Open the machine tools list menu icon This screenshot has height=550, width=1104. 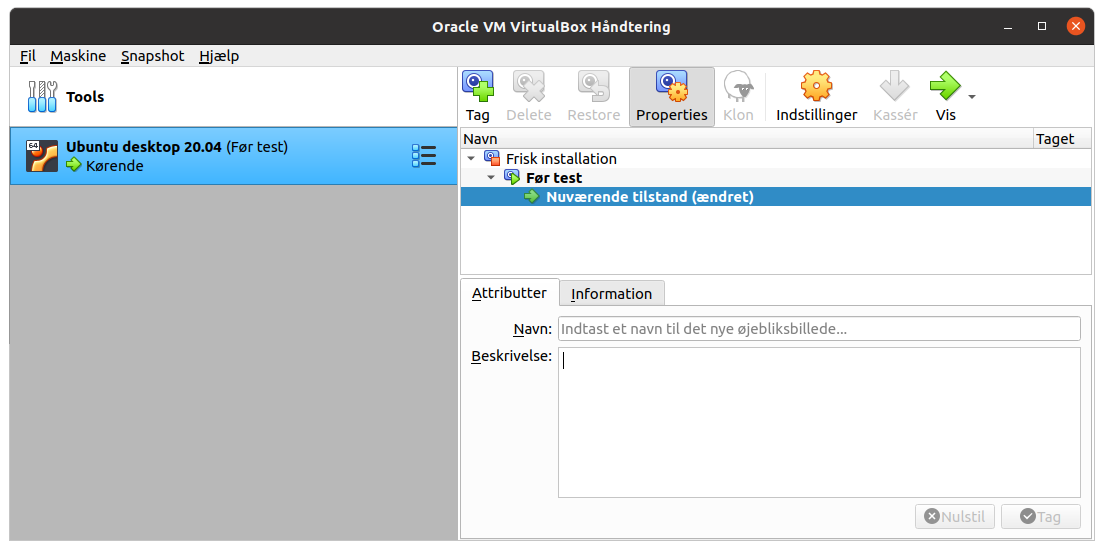(424, 156)
